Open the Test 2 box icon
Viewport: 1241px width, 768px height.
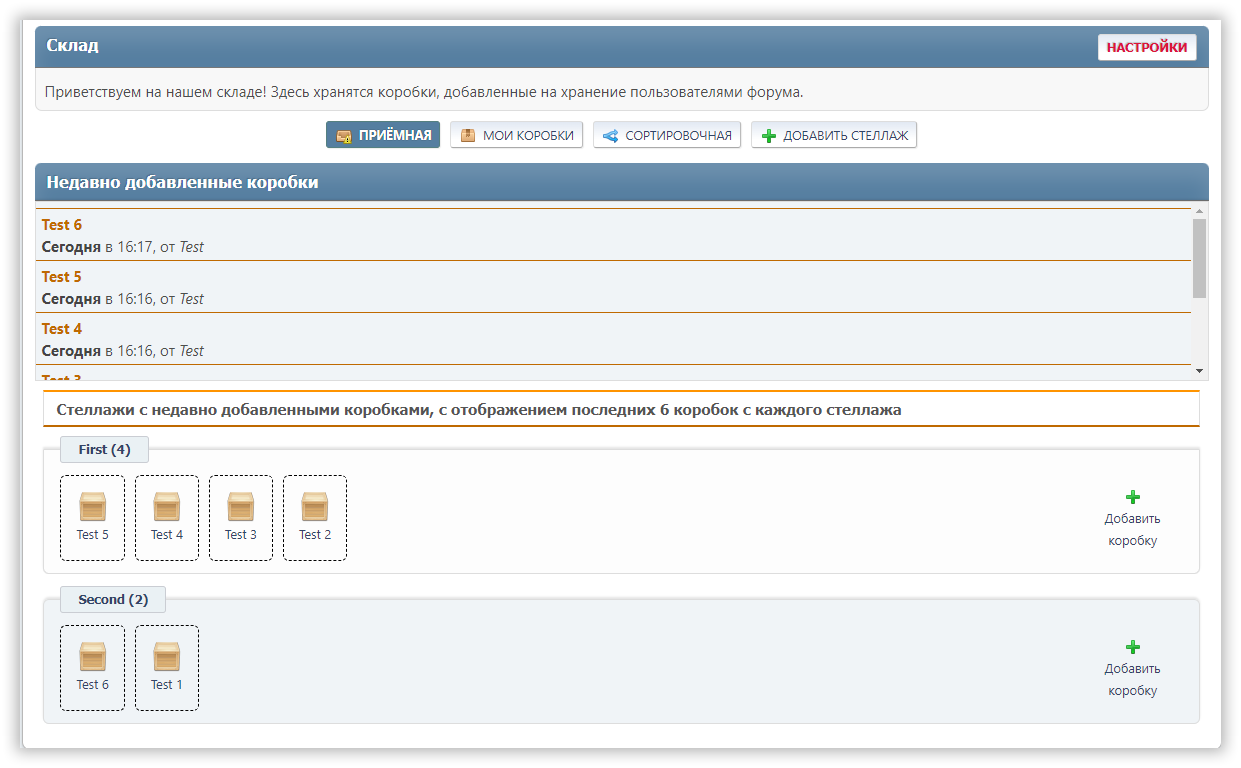coord(314,507)
